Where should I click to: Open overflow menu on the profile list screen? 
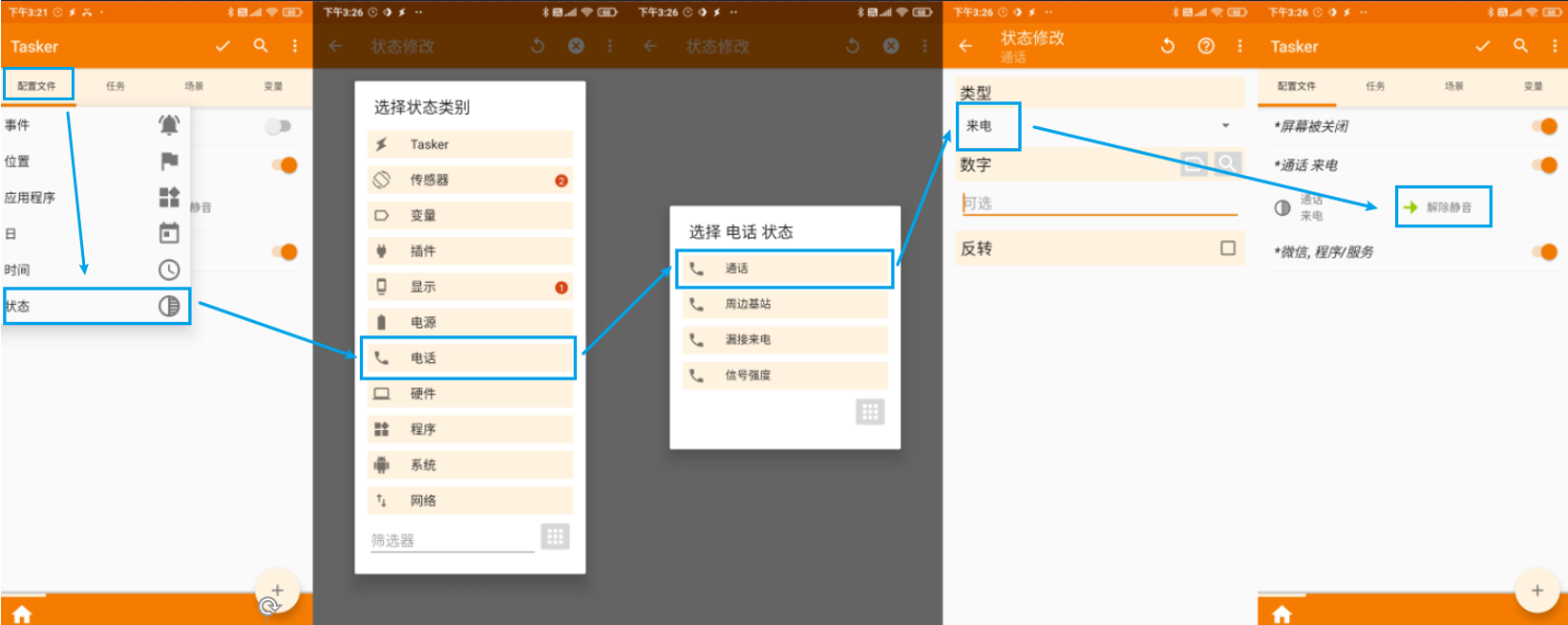point(1555,46)
